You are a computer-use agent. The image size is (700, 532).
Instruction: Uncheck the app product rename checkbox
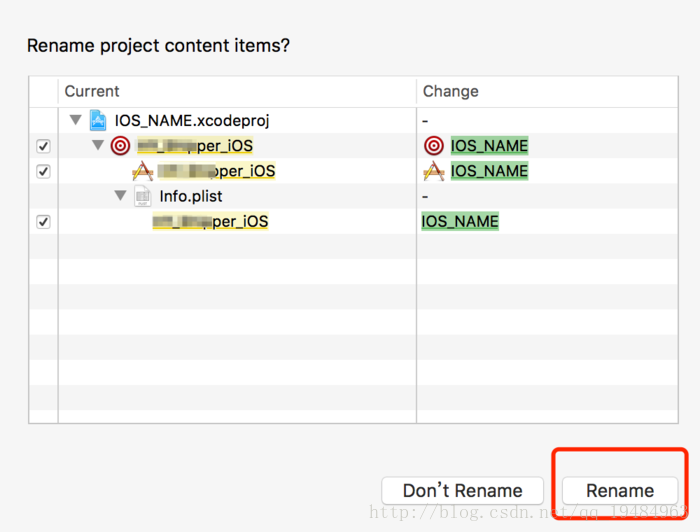pos(43,171)
